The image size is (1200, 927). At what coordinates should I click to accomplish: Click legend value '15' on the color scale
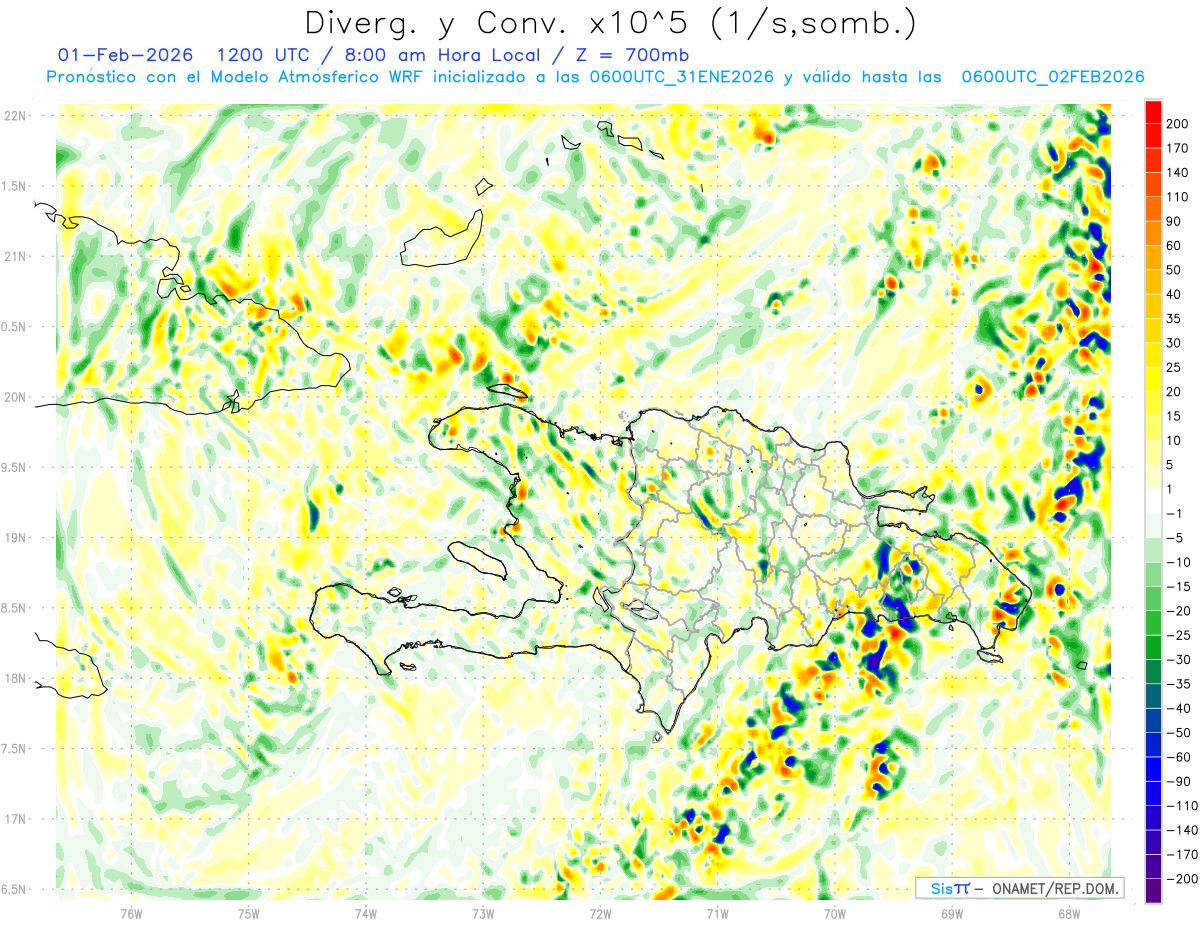(1175, 416)
